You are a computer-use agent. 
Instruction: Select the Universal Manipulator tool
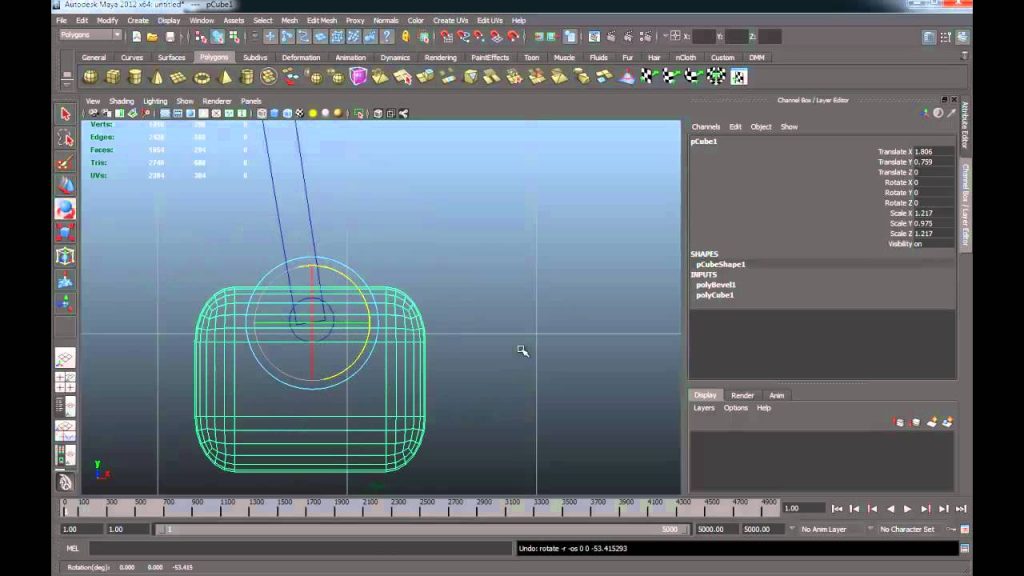[x=65, y=256]
